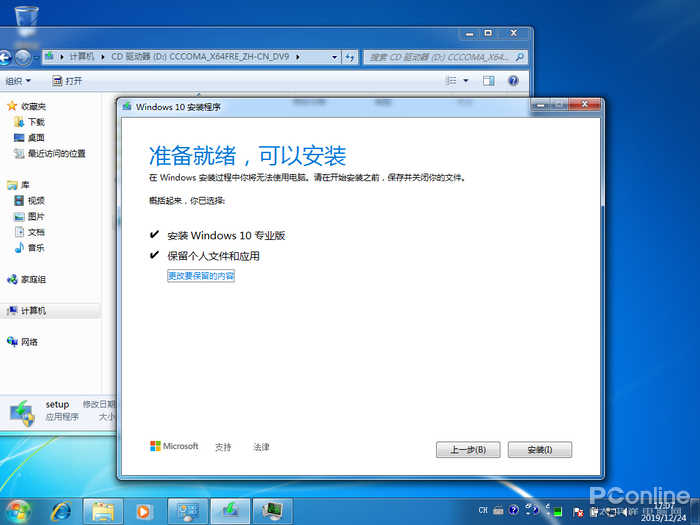
Task: Open the 支持 support link
Action: (x=223, y=447)
